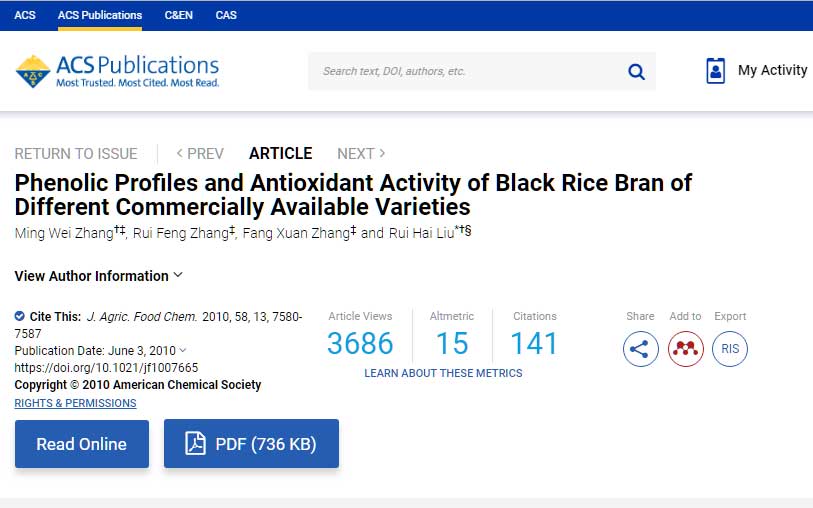
Task: Click Return to Issue link
Action: click(76, 154)
